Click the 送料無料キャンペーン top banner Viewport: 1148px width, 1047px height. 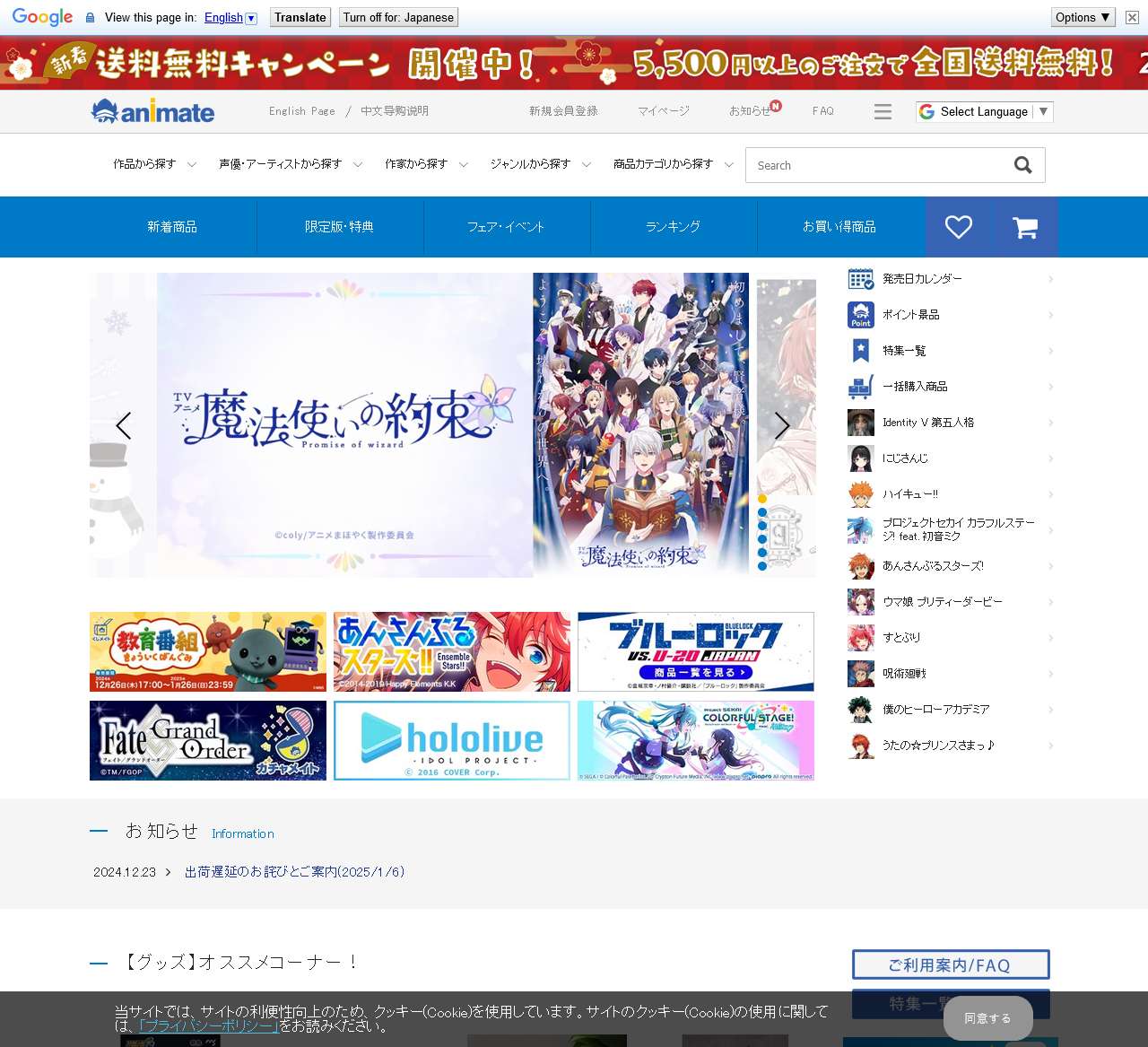click(x=574, y=63)
